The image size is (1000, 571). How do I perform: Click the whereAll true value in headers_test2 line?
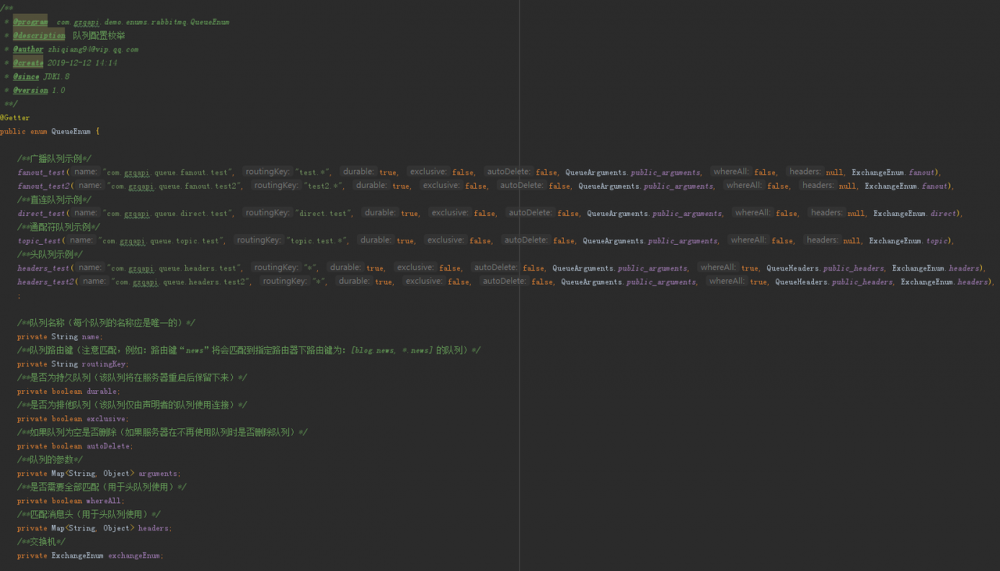click(758, 281)
